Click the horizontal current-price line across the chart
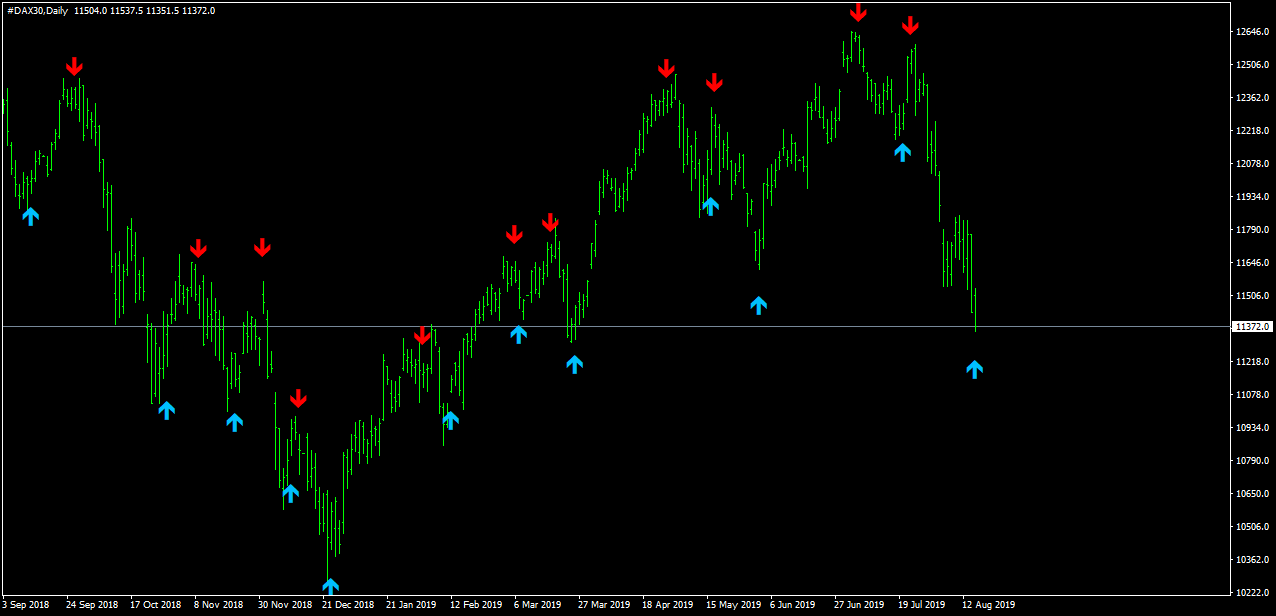 (616, 327)
